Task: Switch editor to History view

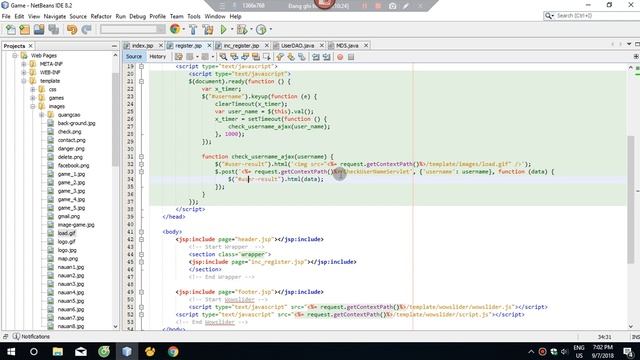Action: tap(158, 56)
